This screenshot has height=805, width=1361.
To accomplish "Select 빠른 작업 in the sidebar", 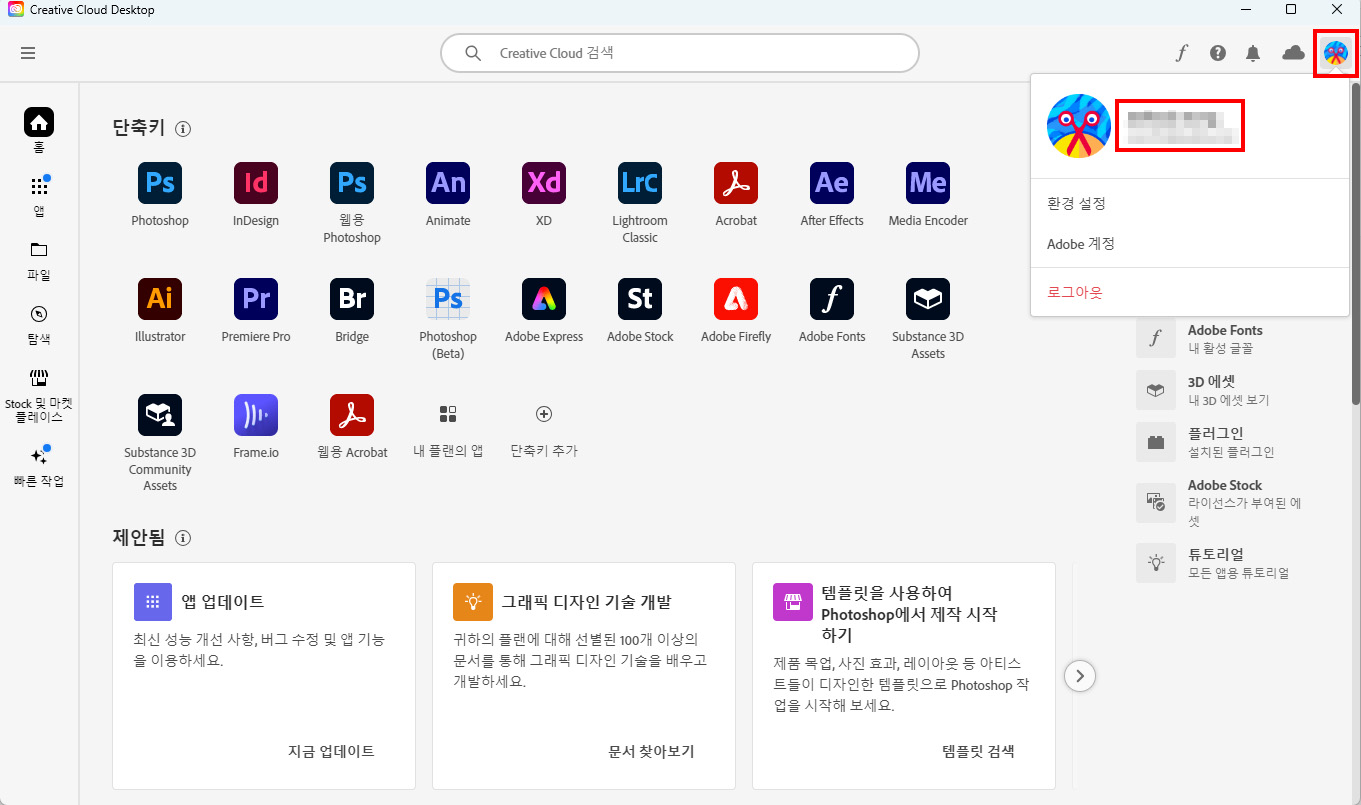I will coord(38,470).
